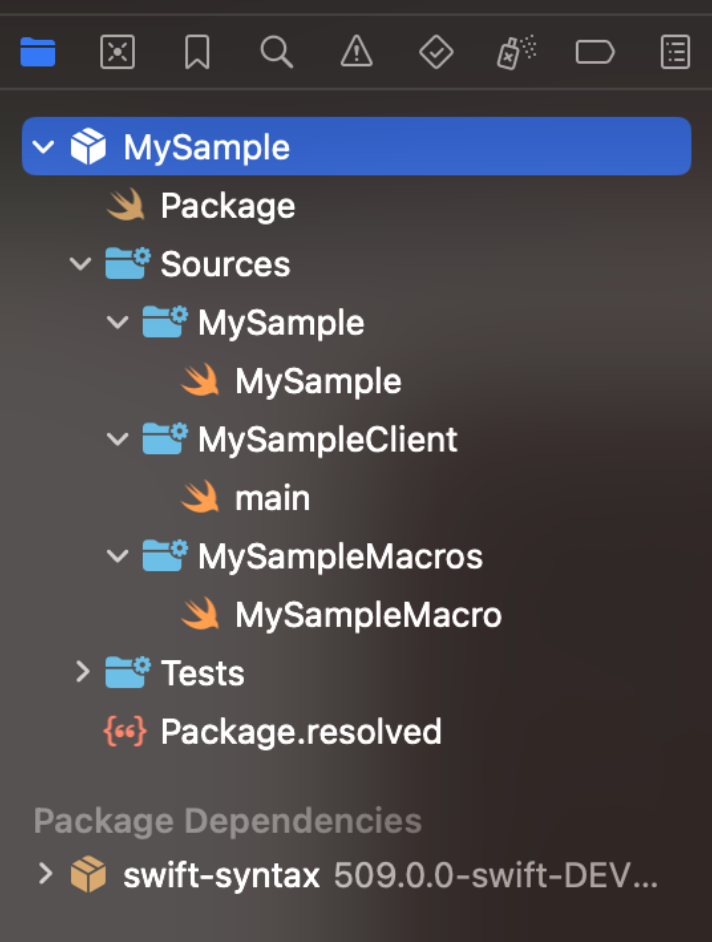712x942 pixels.
Task: Select the MySampleMacros folder
Action: [312, 556]
